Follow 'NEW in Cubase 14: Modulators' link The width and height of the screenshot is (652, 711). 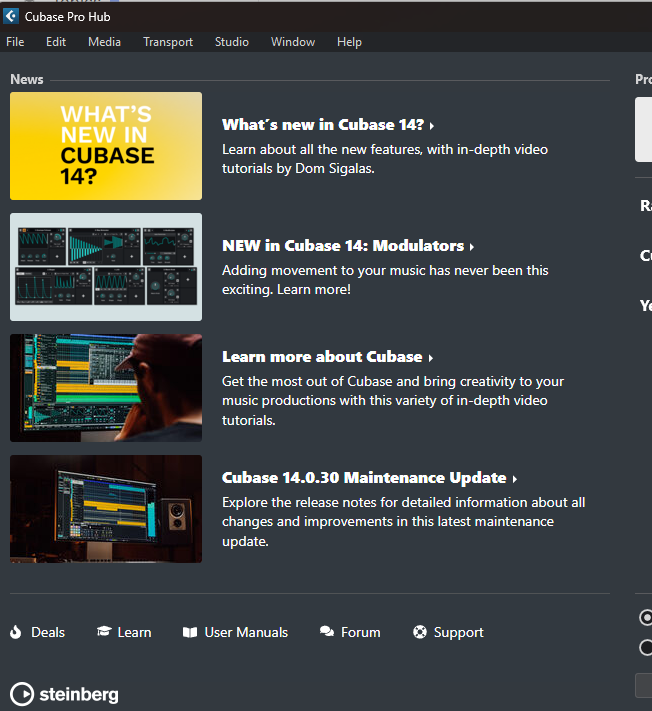click(343, 246)
